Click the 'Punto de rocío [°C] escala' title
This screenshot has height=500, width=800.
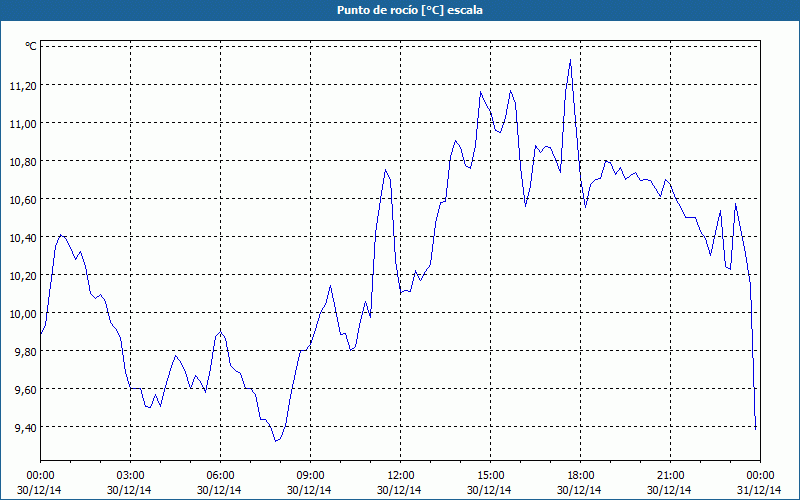tap(410, 10)
